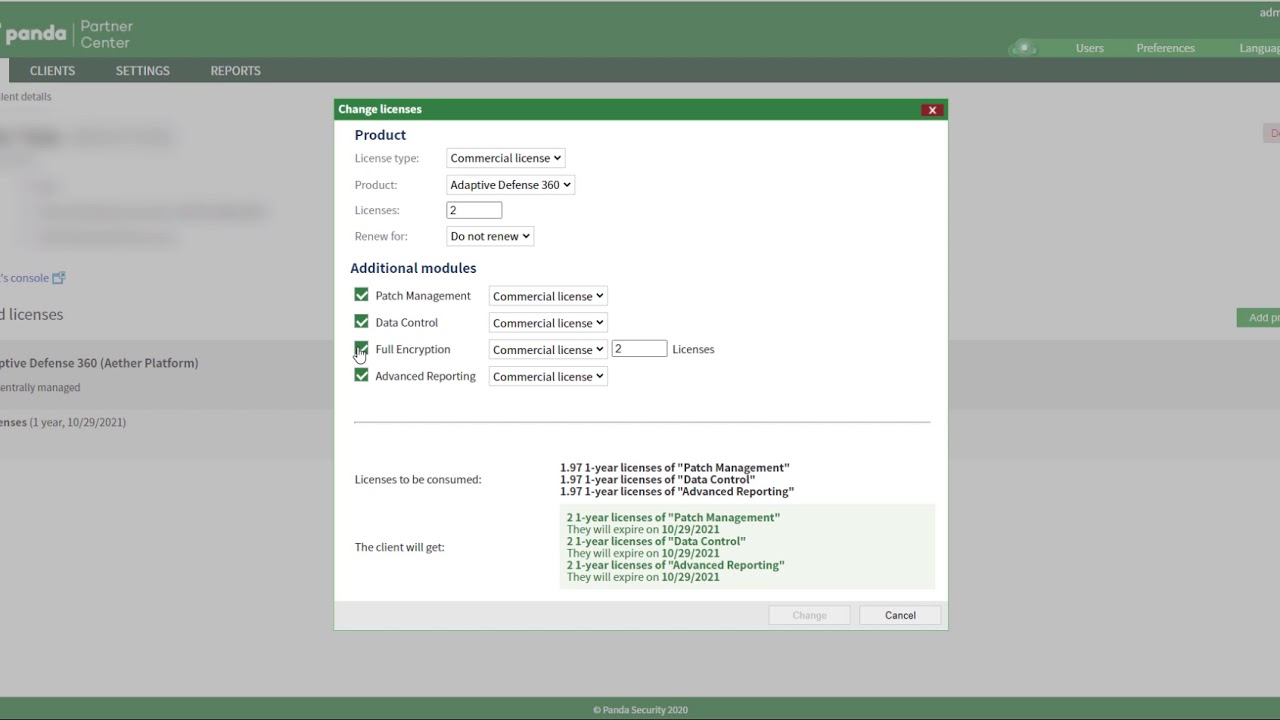Open Preferences in the header
1280x720 pixels.
[1165, 48]
